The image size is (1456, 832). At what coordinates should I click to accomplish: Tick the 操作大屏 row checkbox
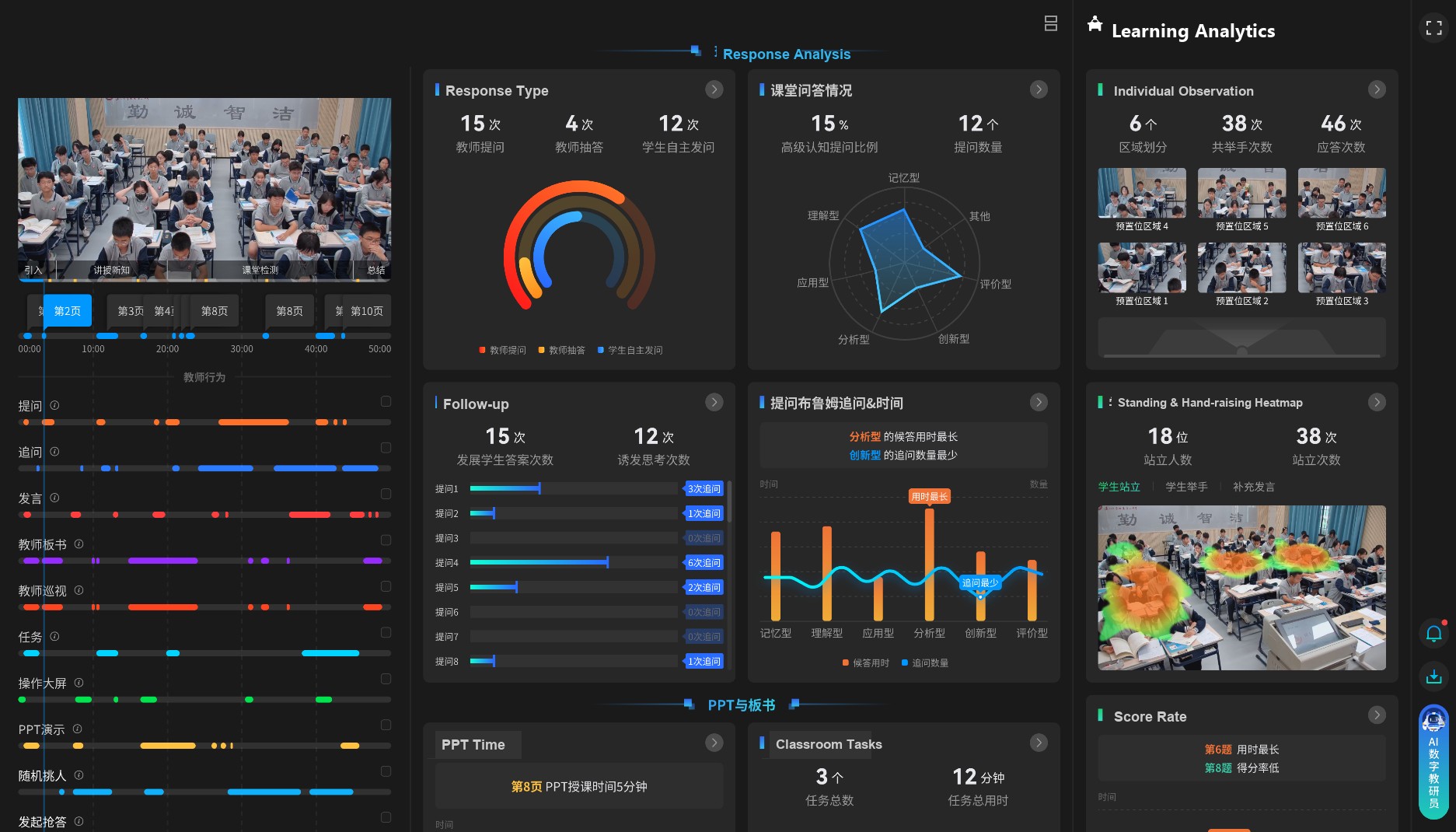pos(386,679)
